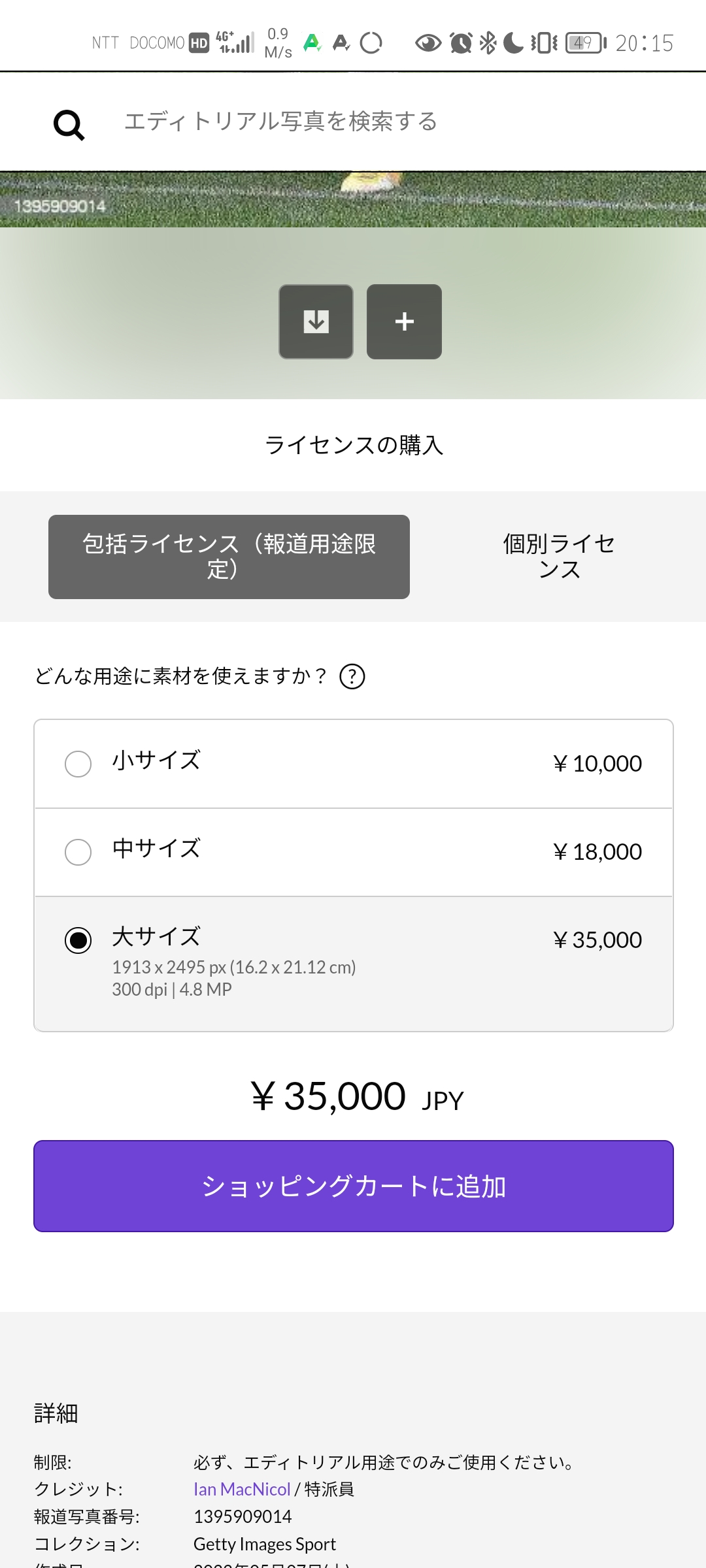Tap the photo thumbnail numbered 1395909014

pos(353,200)
